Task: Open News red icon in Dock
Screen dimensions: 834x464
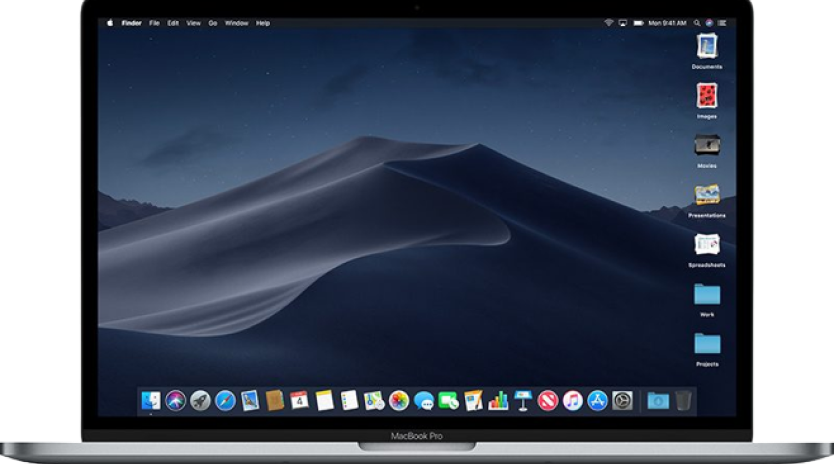Action: click(x=547, y=400)
